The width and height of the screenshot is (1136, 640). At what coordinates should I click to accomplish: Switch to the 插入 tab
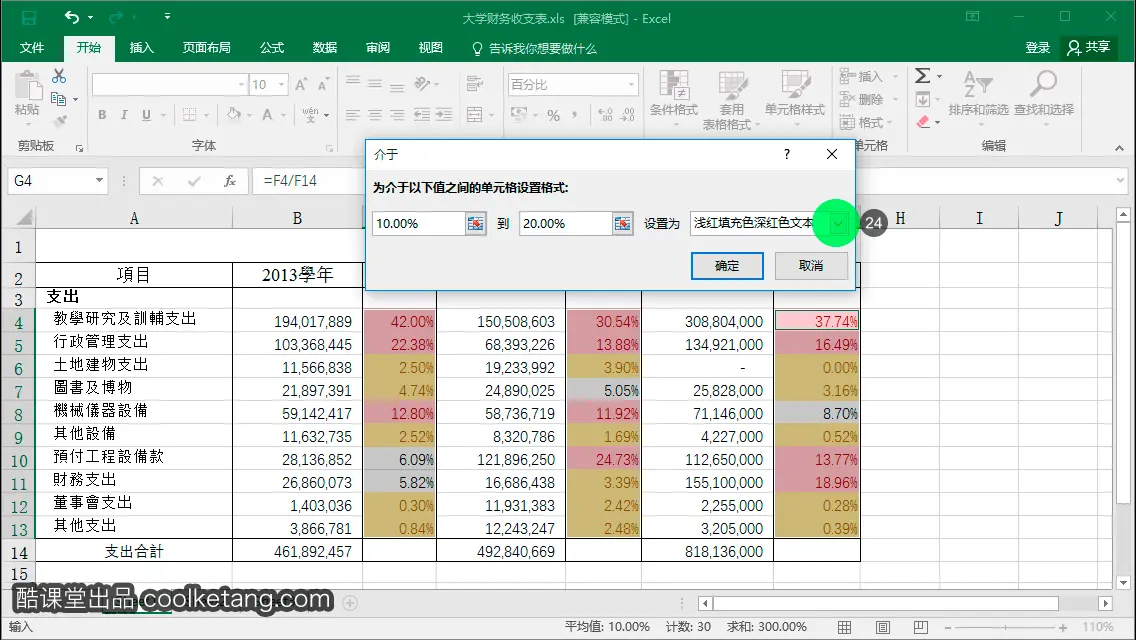141,48
